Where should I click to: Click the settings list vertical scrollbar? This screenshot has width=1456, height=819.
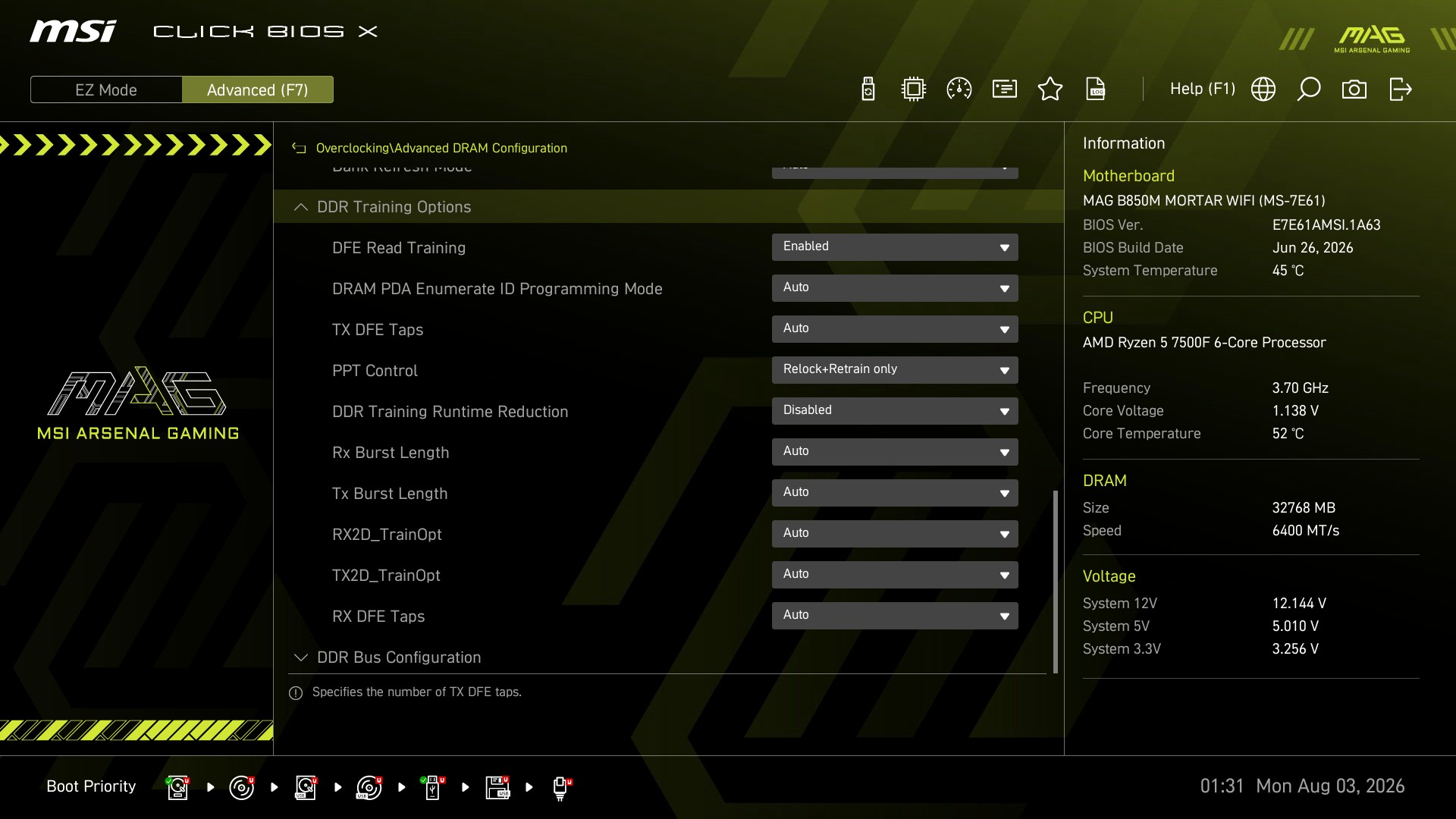[1056, 582]
